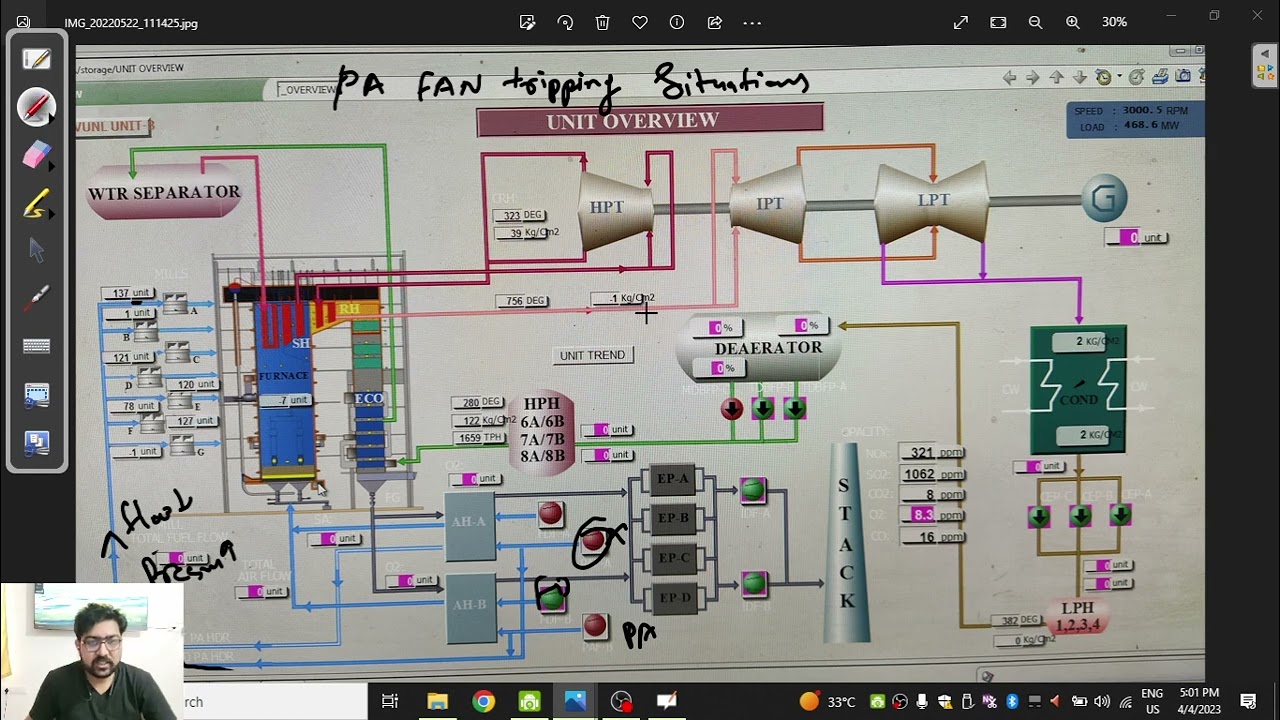Click the down arrow in SCADA navigation toolbar
This screenshot has height=720, width=1280.
tap(1079, 77)
